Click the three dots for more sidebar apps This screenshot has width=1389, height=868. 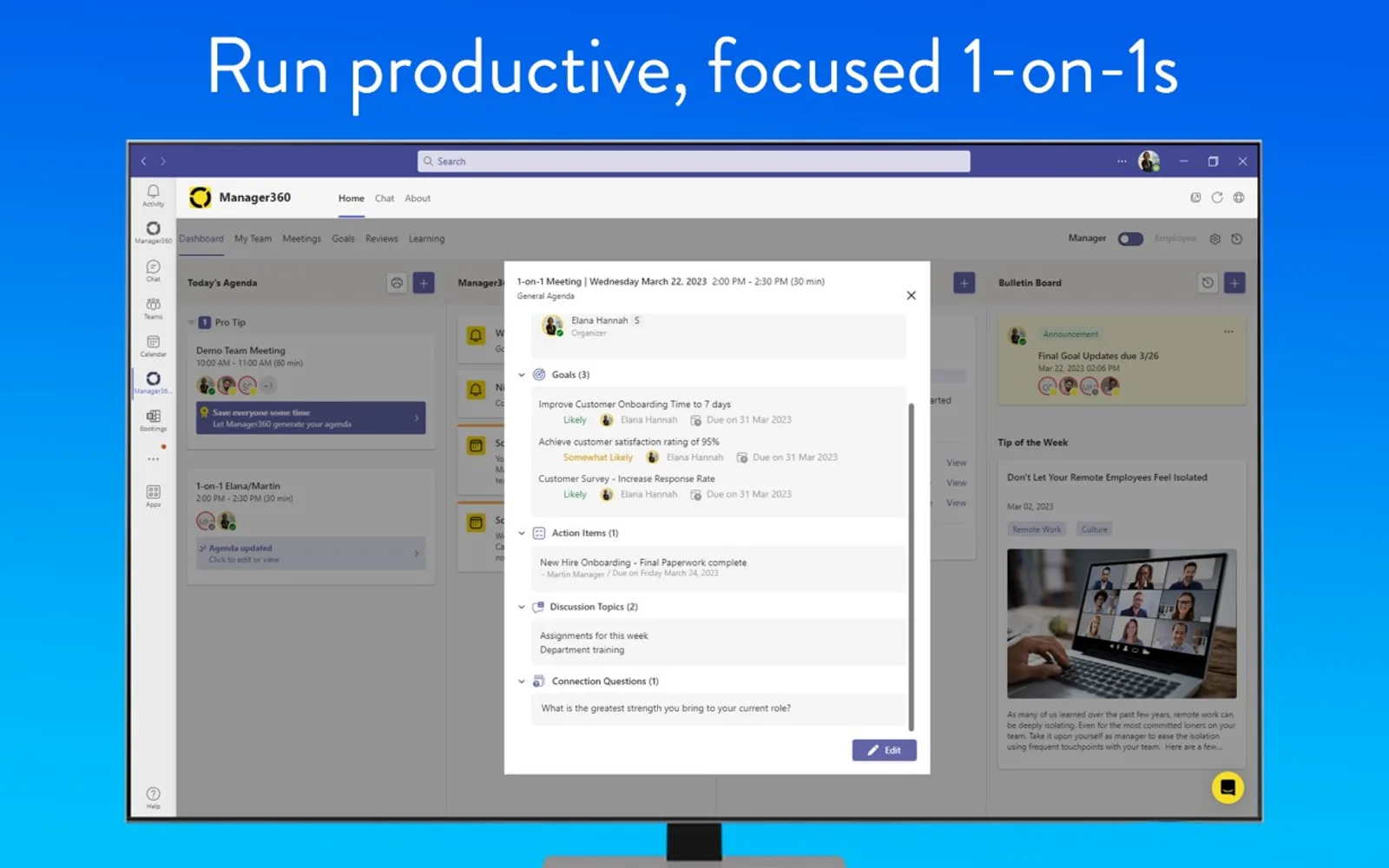point(153,459)
